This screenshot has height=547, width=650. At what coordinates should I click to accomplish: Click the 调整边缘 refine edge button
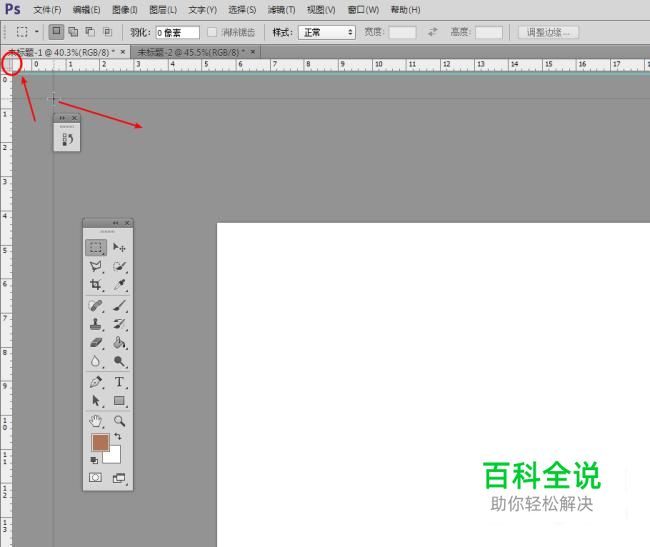[548, 33]
